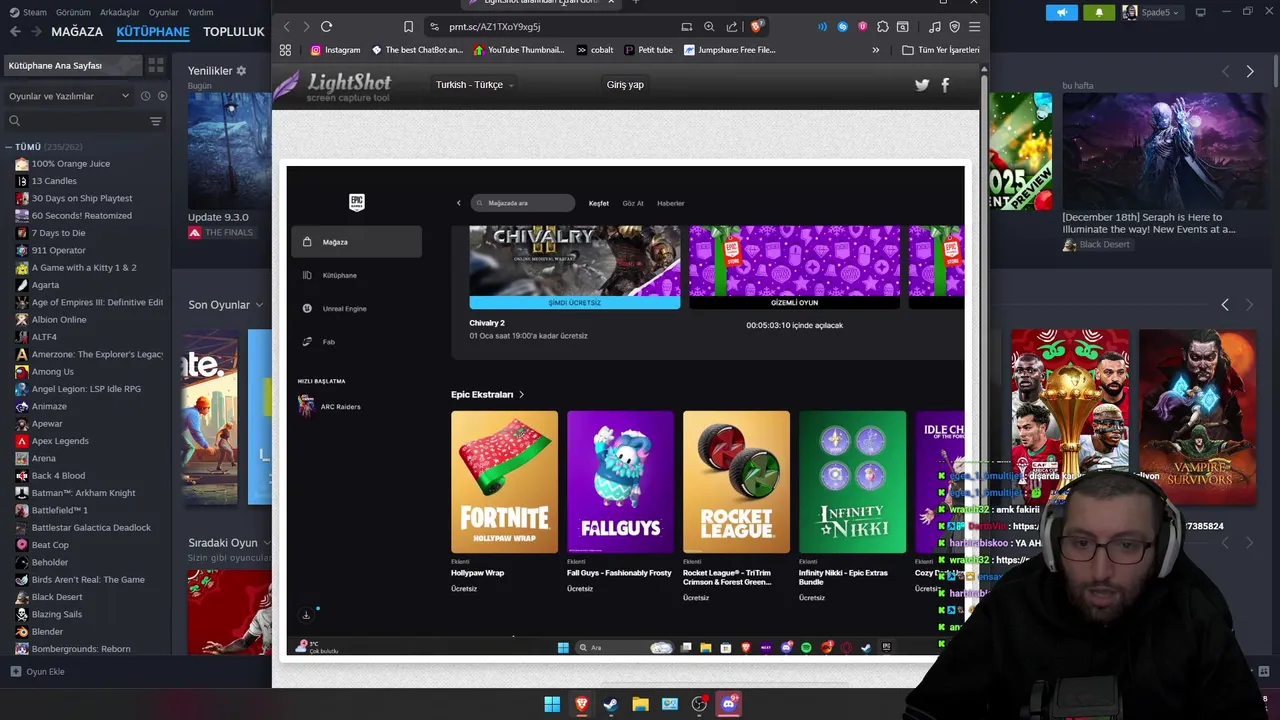Open the Steam library advanced filter icon
Viewport: 1280px width, 720px height.
[156, 121]
